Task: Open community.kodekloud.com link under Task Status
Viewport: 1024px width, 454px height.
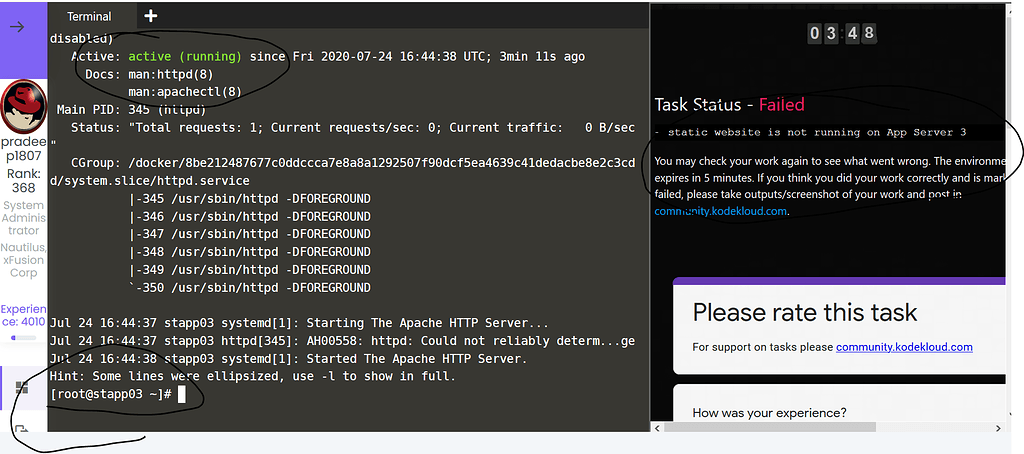Action: click(x=721, y=211)
